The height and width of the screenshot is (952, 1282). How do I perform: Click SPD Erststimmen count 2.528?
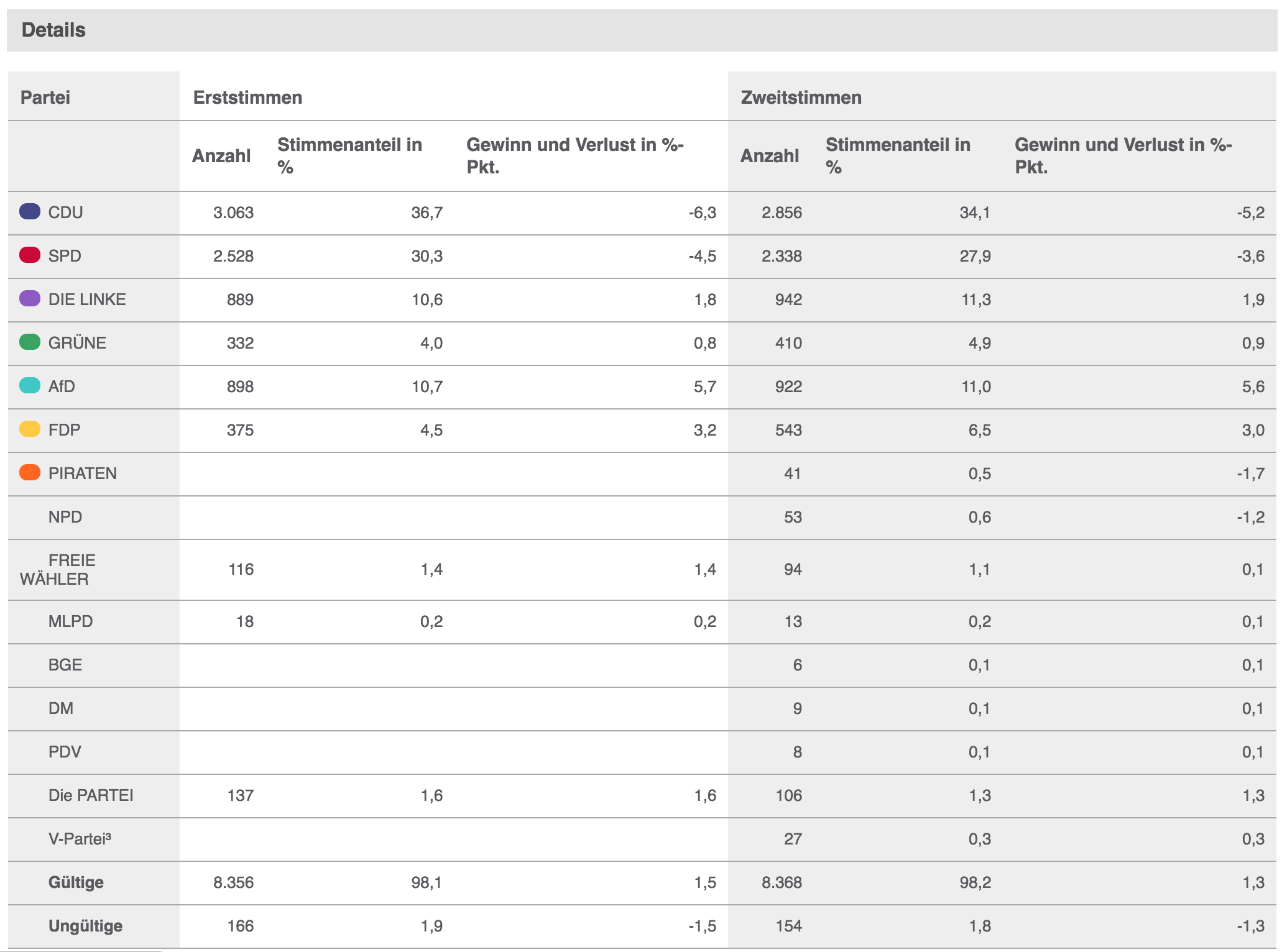[x=234, y=256]
